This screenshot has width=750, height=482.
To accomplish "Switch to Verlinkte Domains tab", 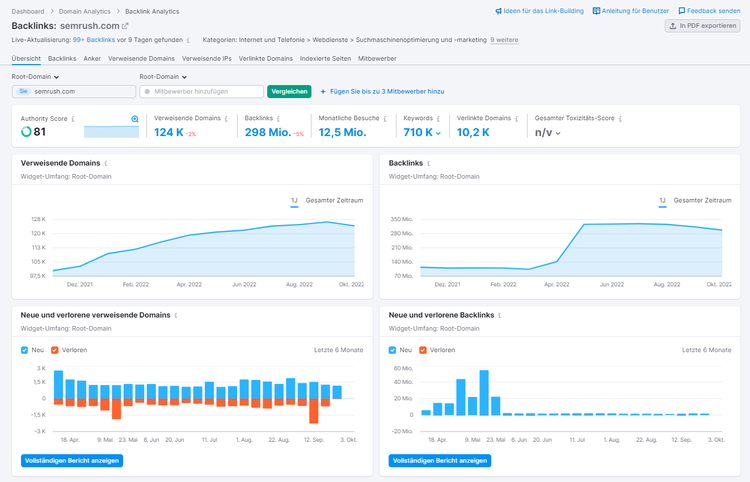I will [266, 58].
